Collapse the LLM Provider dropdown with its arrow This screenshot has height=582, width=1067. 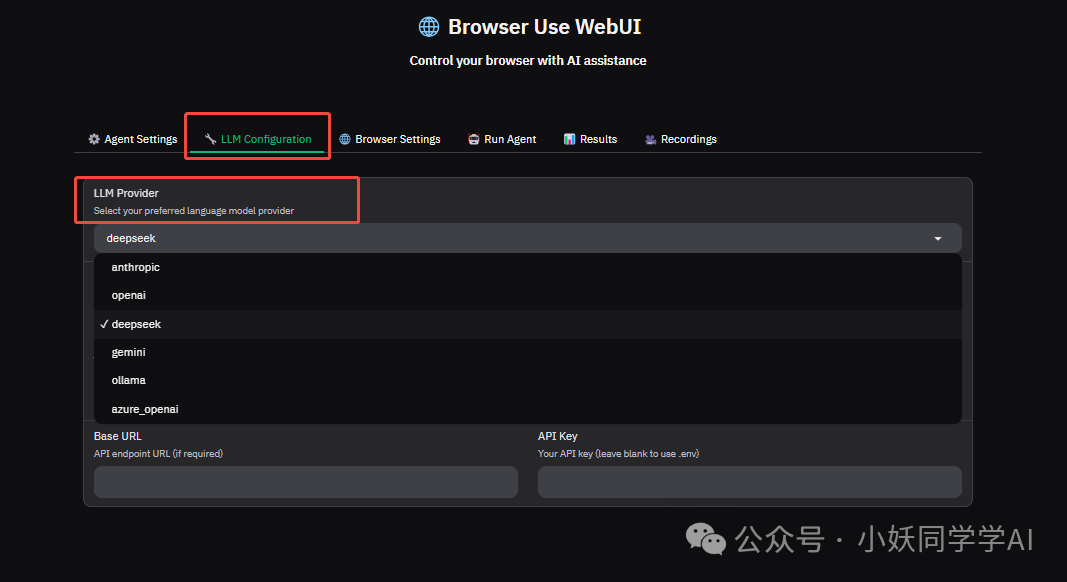point(938,238)
